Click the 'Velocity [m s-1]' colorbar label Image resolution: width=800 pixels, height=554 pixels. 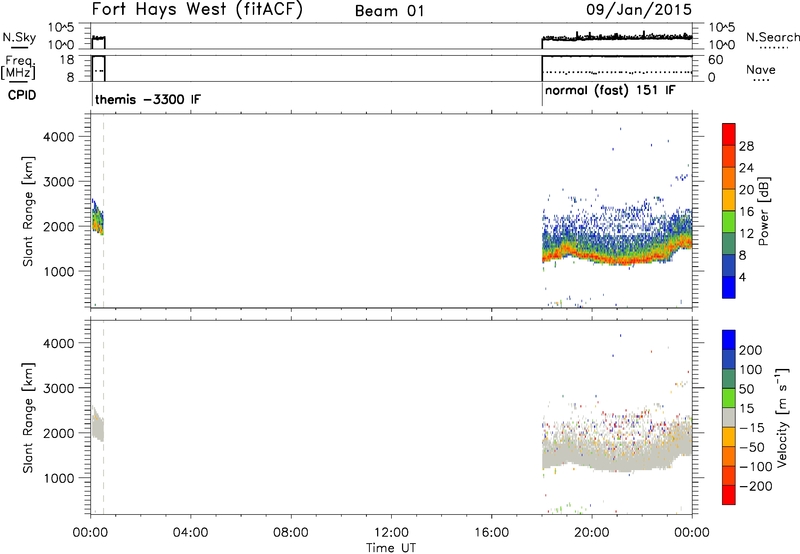tap(783, 417)
